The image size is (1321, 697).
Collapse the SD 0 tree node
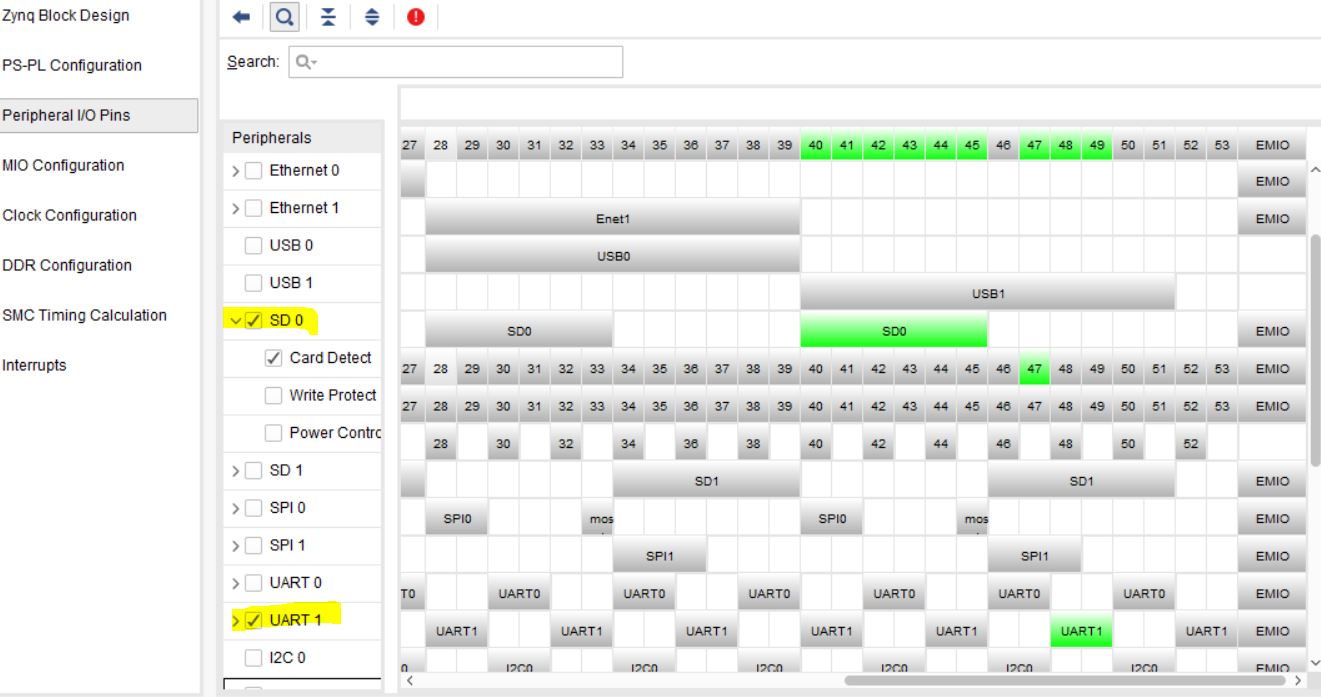pos(236,321)
